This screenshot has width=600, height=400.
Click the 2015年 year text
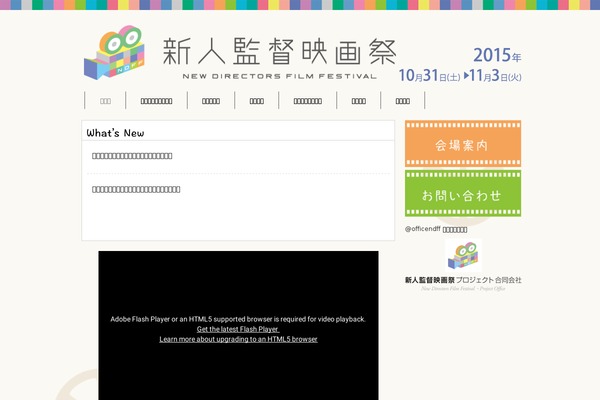pos(497,56)
